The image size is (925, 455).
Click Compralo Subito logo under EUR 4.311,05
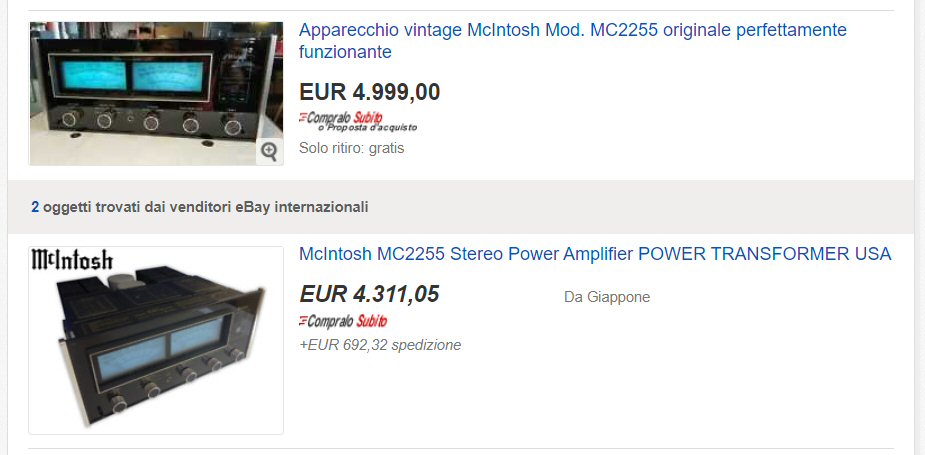point(343,321)
